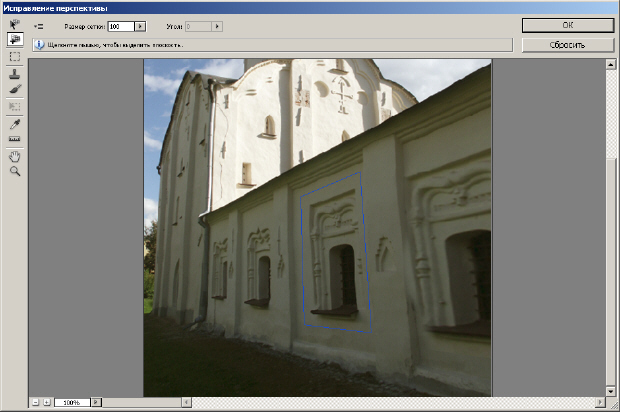
Task: Choose the Marquee selection tool
Action: (14, 57)
